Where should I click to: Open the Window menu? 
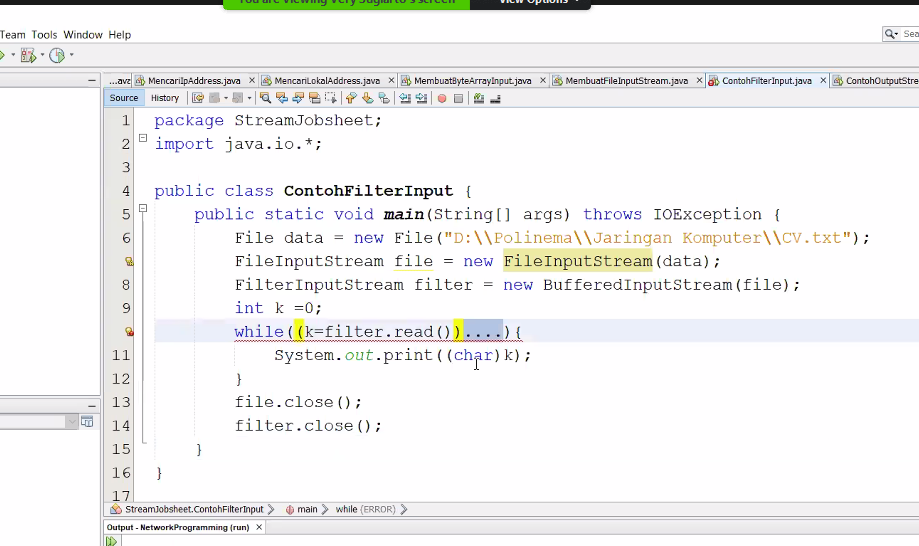(x=83, y=35)
